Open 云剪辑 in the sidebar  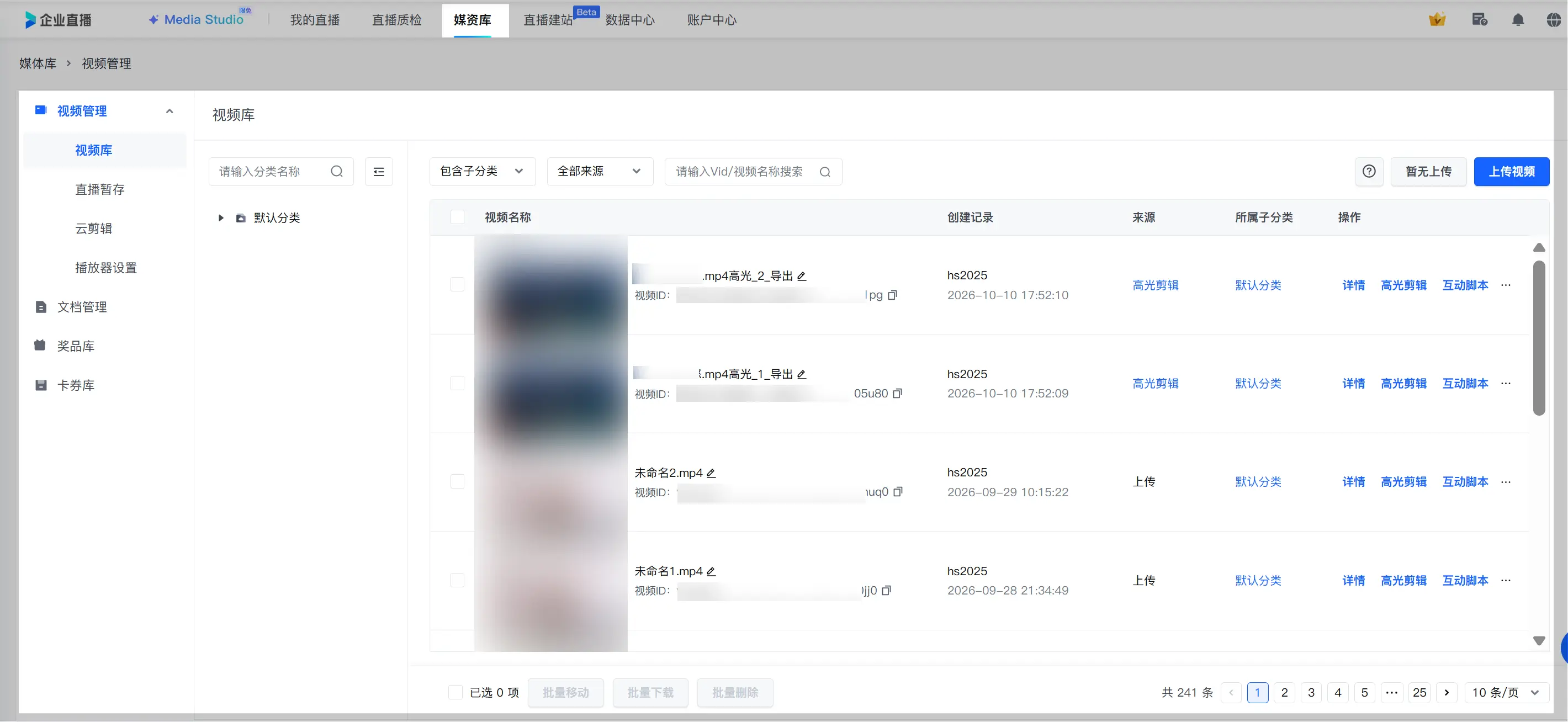[x=94, y=229]
